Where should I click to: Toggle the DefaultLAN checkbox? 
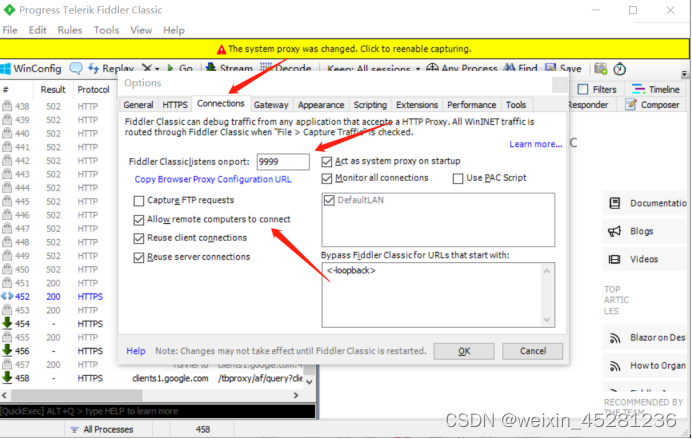(x=329, y=200)
